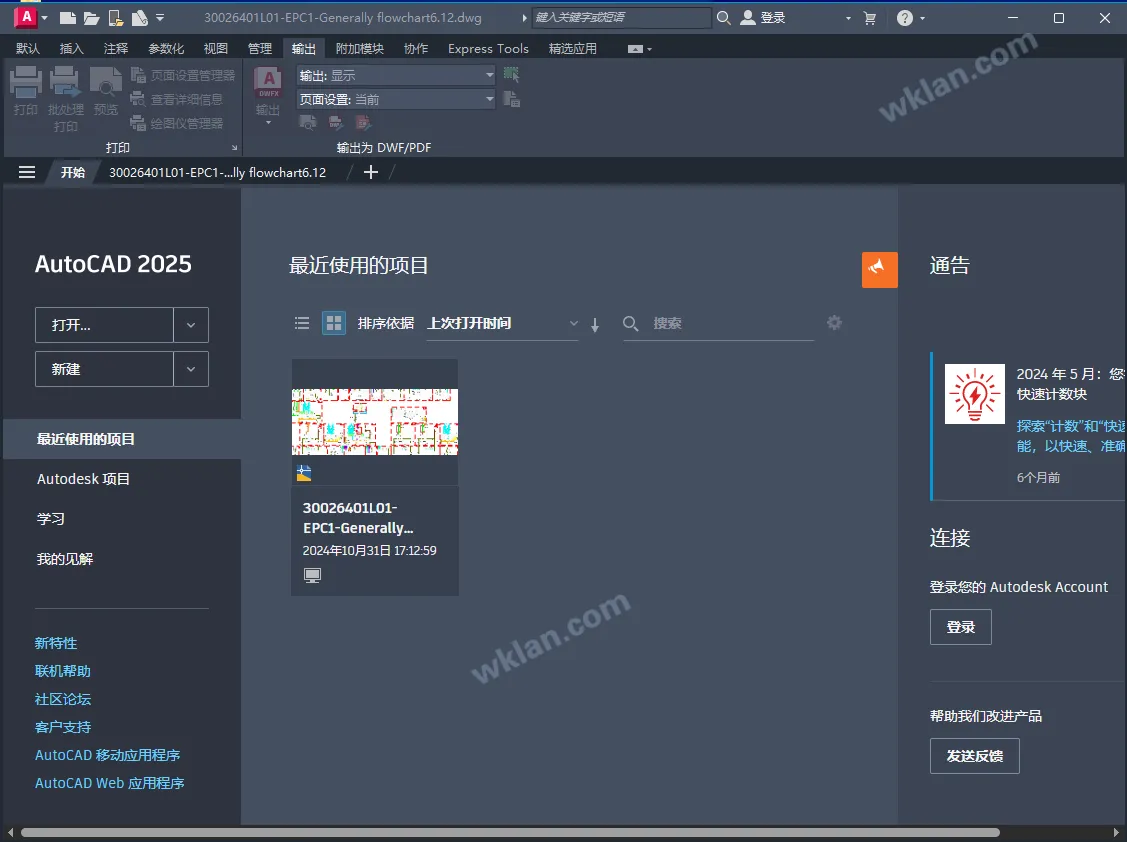Click the New file icon in quick access toolbar
1127x842 pixels.
pyautogui.click(x=68, y=18)
